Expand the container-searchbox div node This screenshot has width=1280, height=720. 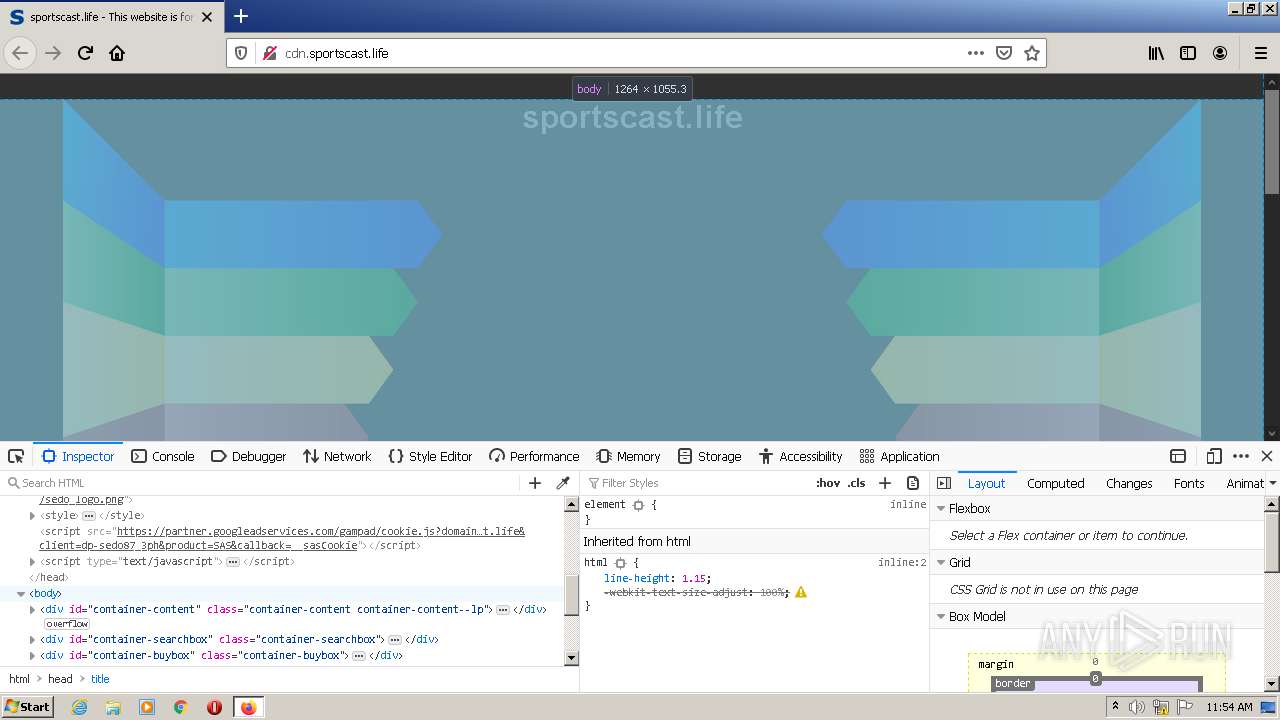coord(32,640)
